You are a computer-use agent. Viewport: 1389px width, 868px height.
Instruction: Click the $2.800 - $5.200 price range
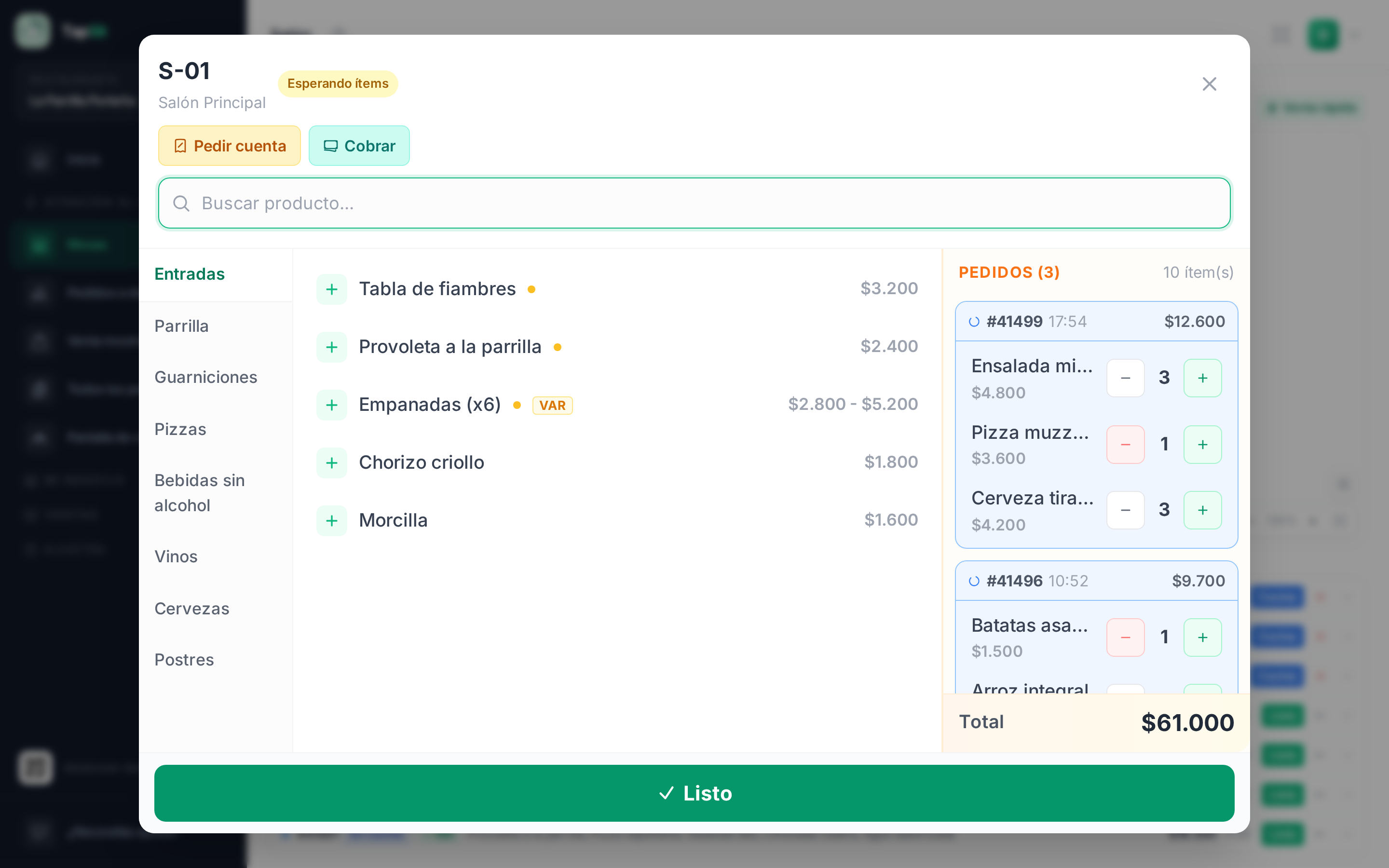pyautogui.click(x=853, y=404)
